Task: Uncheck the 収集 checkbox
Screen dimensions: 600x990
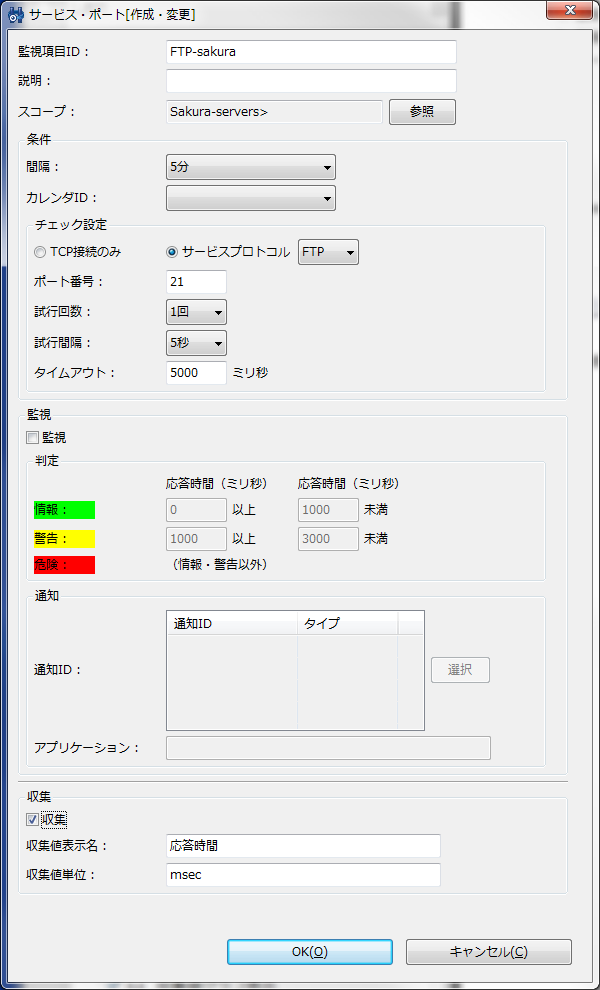Action: point(33,820)
